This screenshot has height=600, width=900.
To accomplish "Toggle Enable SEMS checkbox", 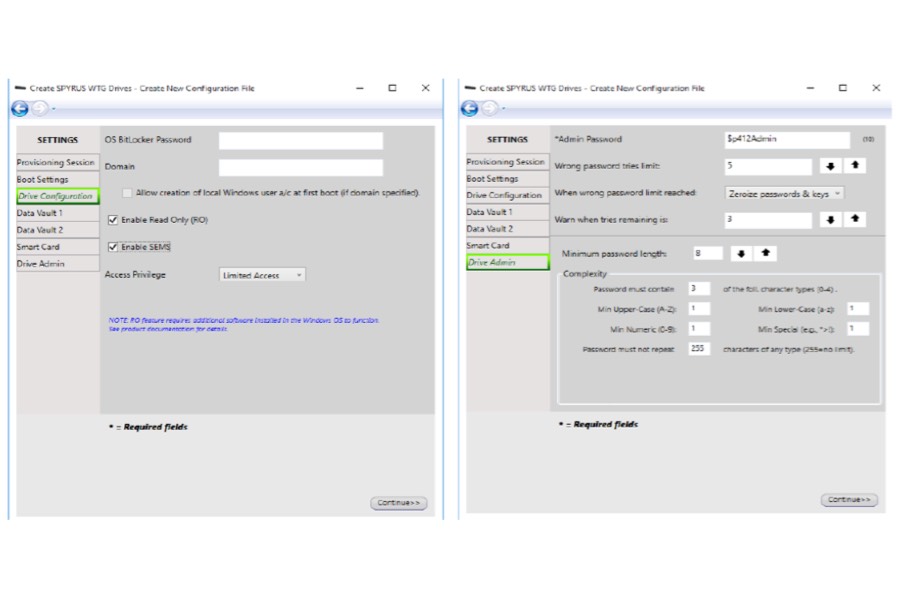I will tap(113, 247).
